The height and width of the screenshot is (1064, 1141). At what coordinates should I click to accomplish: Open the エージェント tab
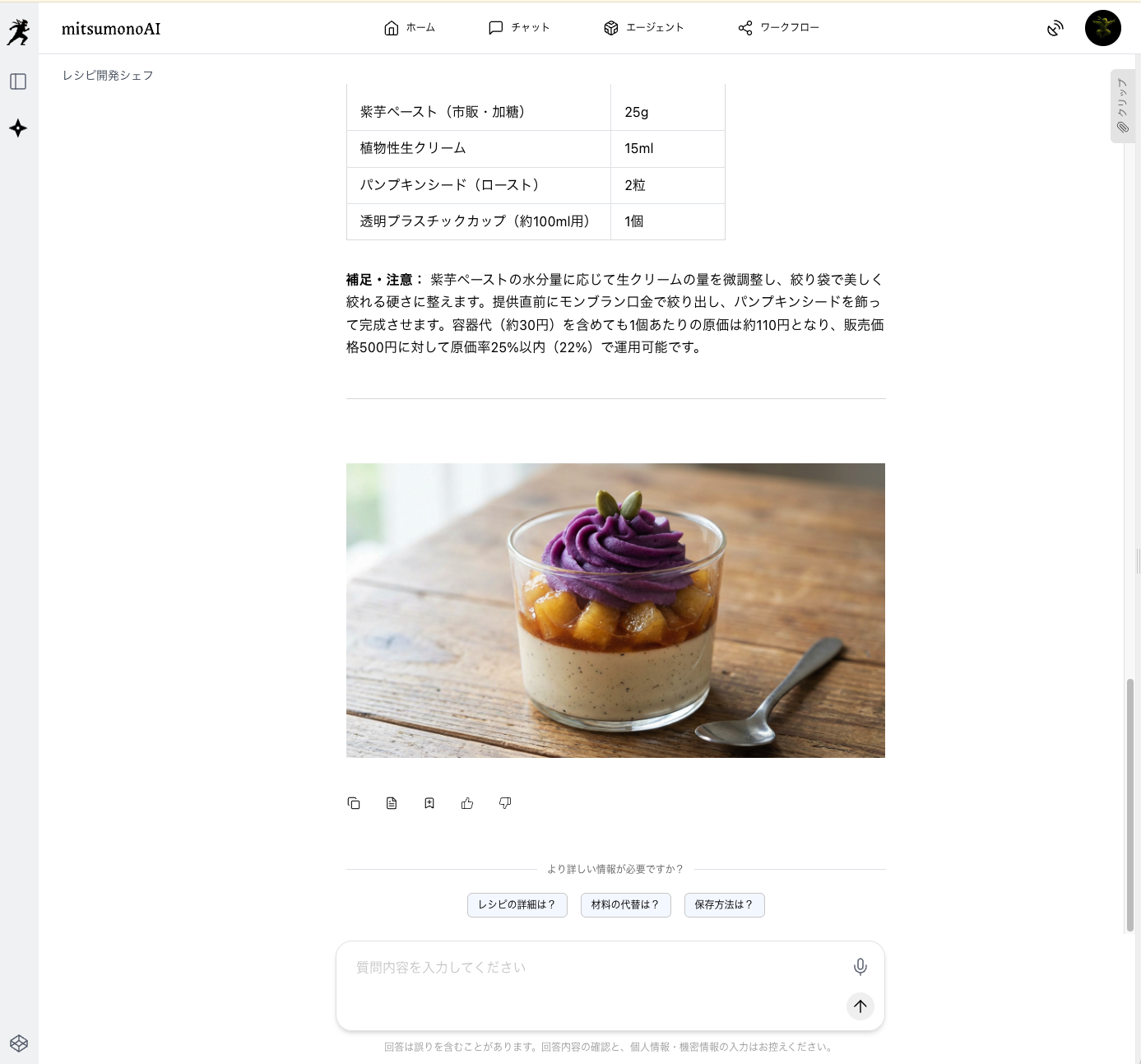tap(644, 28)
